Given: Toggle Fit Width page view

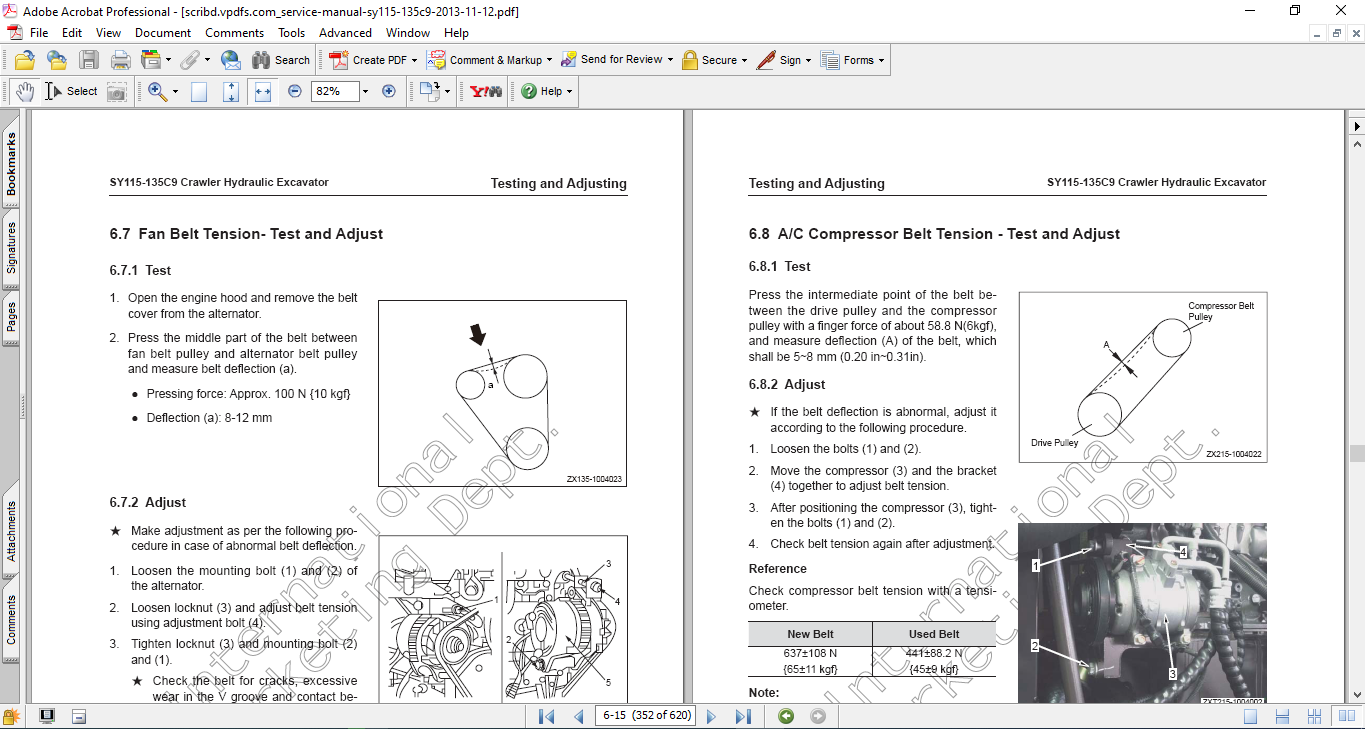Looking at the screenshot, I should pos(263,91).
